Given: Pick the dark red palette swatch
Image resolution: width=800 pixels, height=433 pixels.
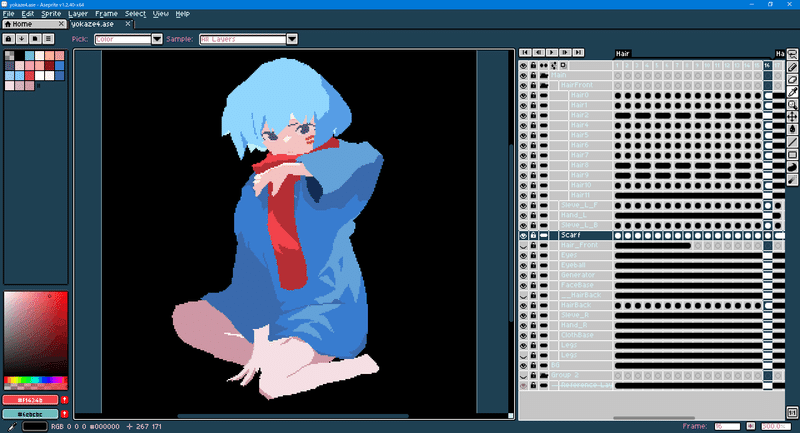Looking at the screenshot, I should (49, 65).
